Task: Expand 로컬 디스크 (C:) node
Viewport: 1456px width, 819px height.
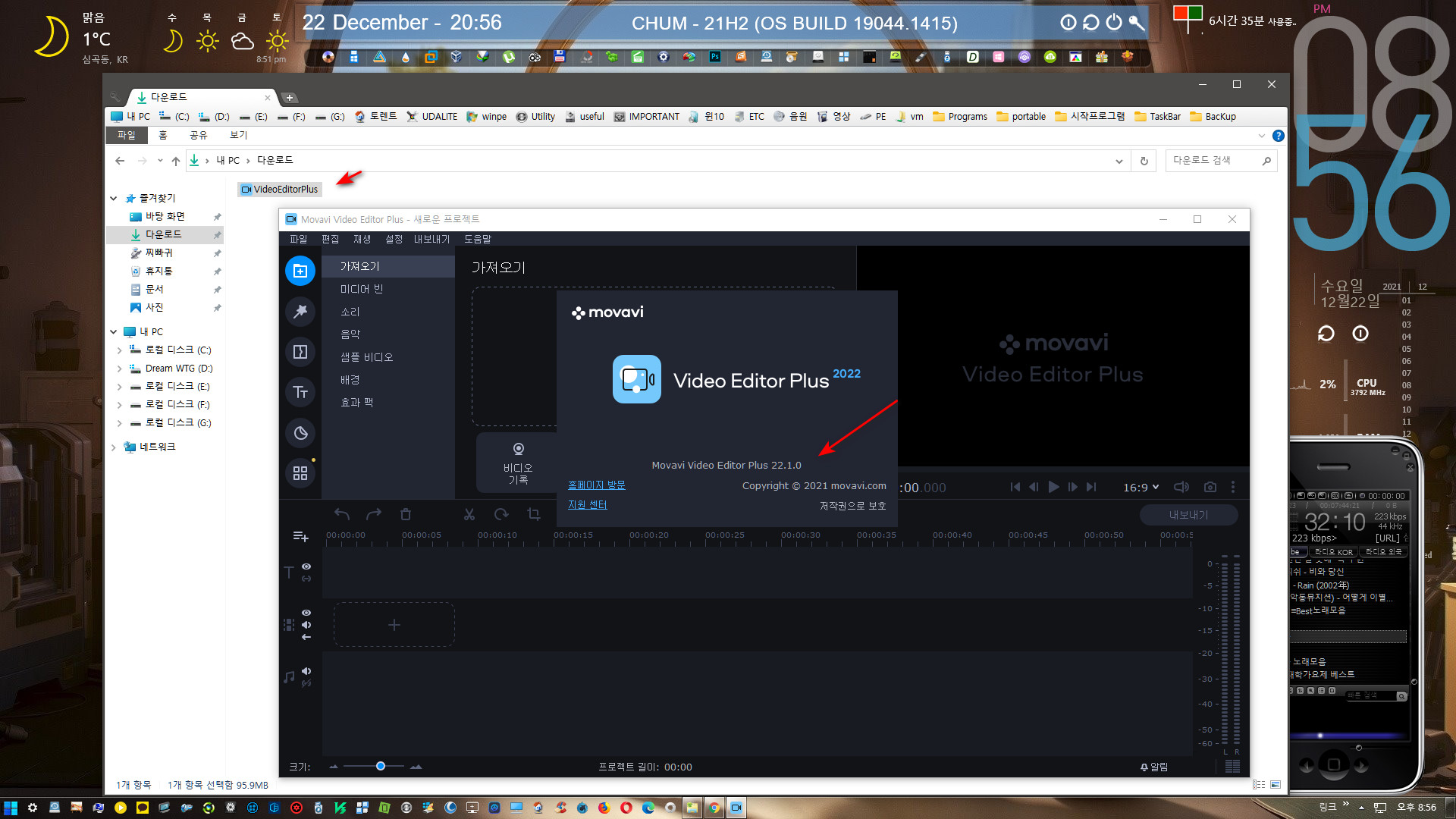Action: 119,350
